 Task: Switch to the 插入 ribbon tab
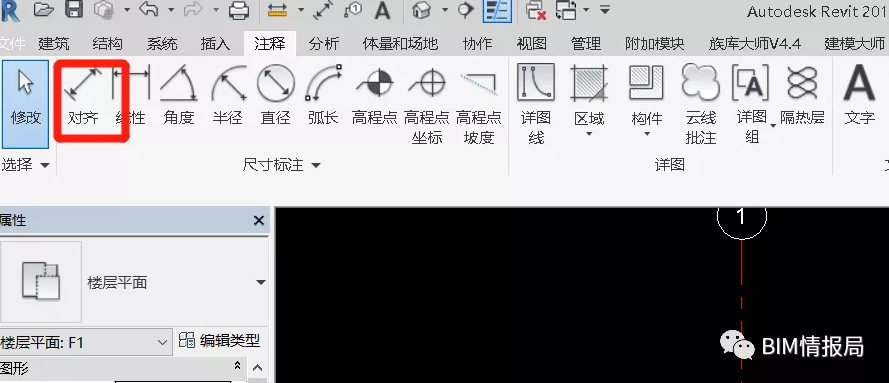coord(215,44)
